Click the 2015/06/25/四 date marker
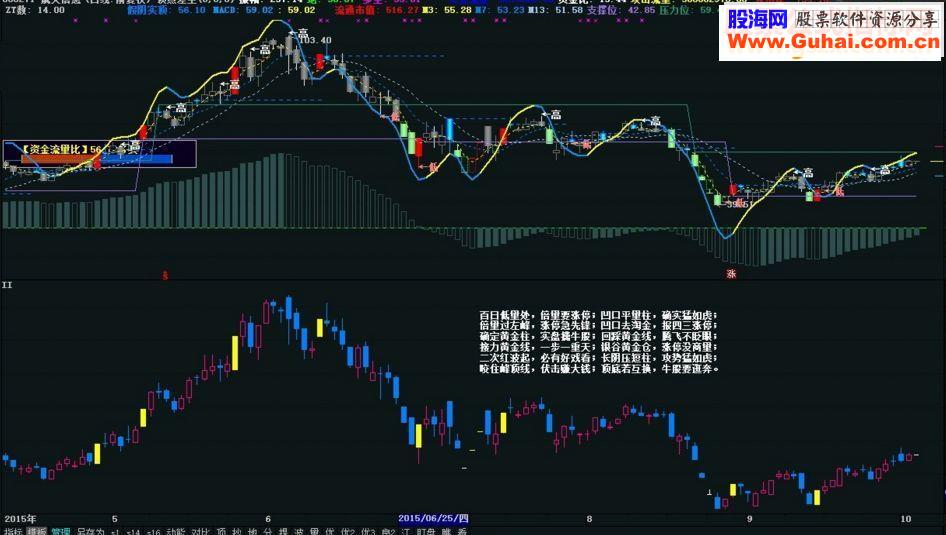 pos(433,518)
